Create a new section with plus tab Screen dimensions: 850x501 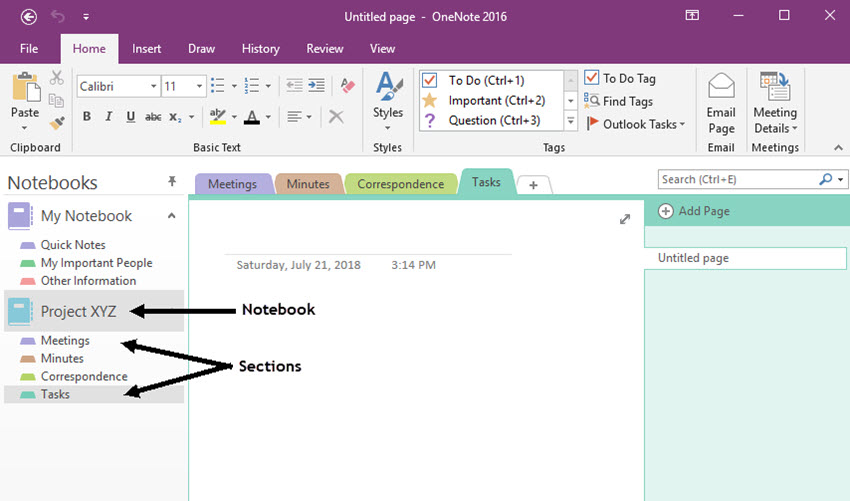[533, 185]
